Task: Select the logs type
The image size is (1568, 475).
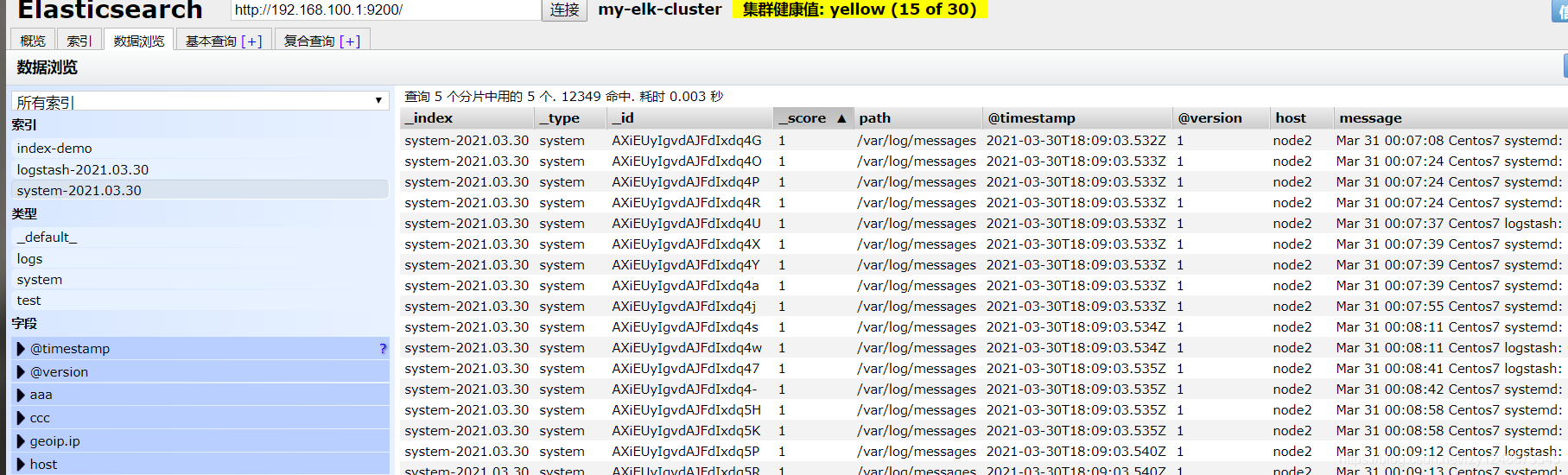Action: (x=200, y=258)
